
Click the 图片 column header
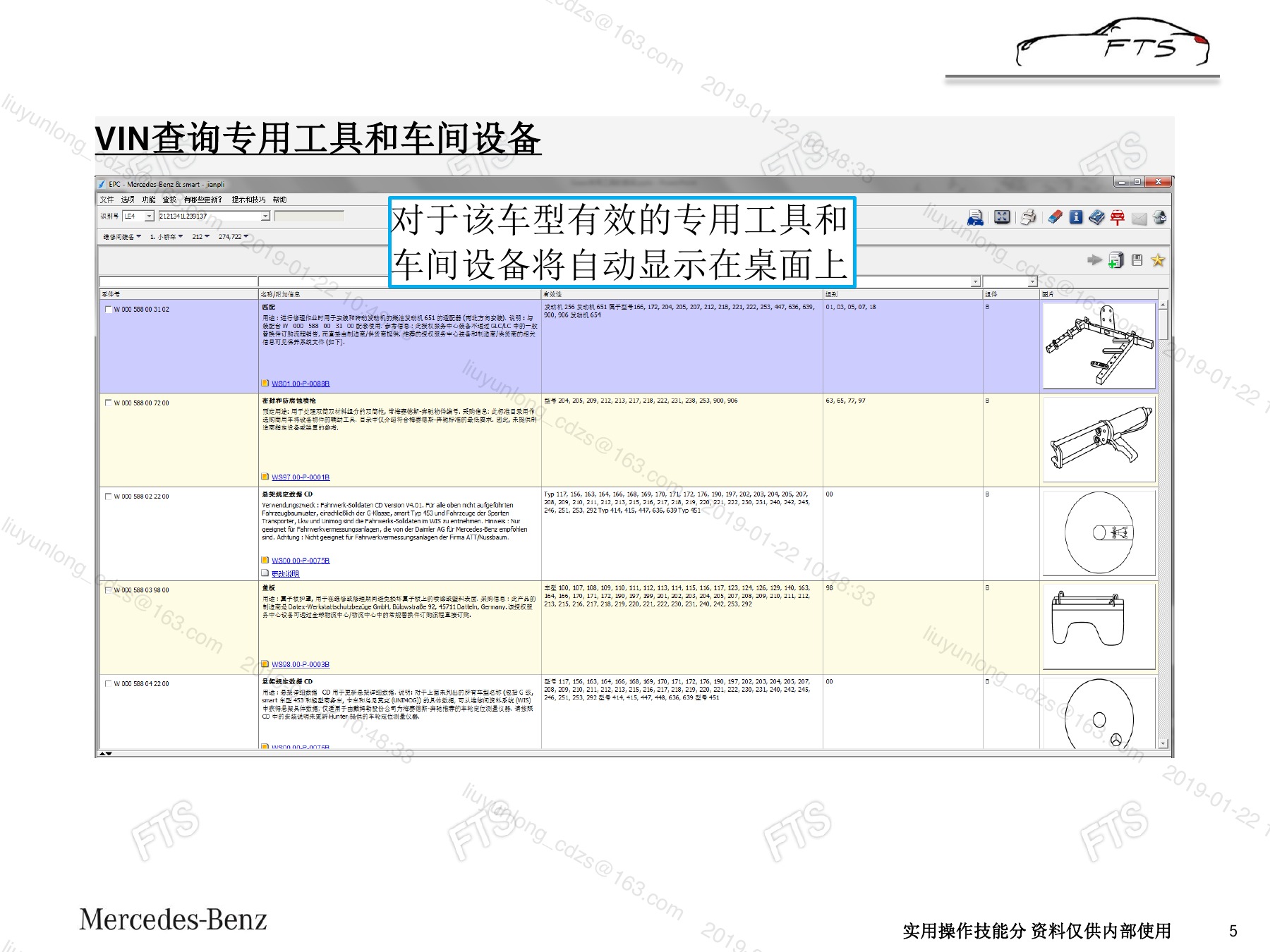click(1099, 294)
